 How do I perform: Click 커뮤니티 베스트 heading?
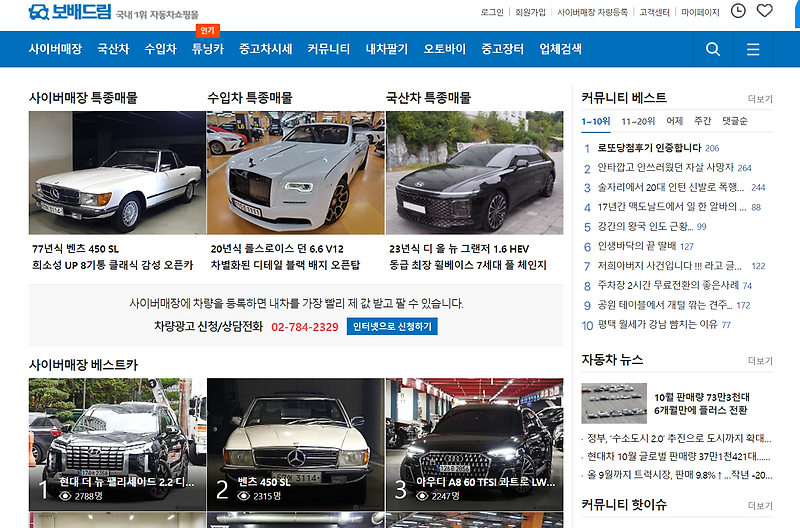click(x=623, y=97)
